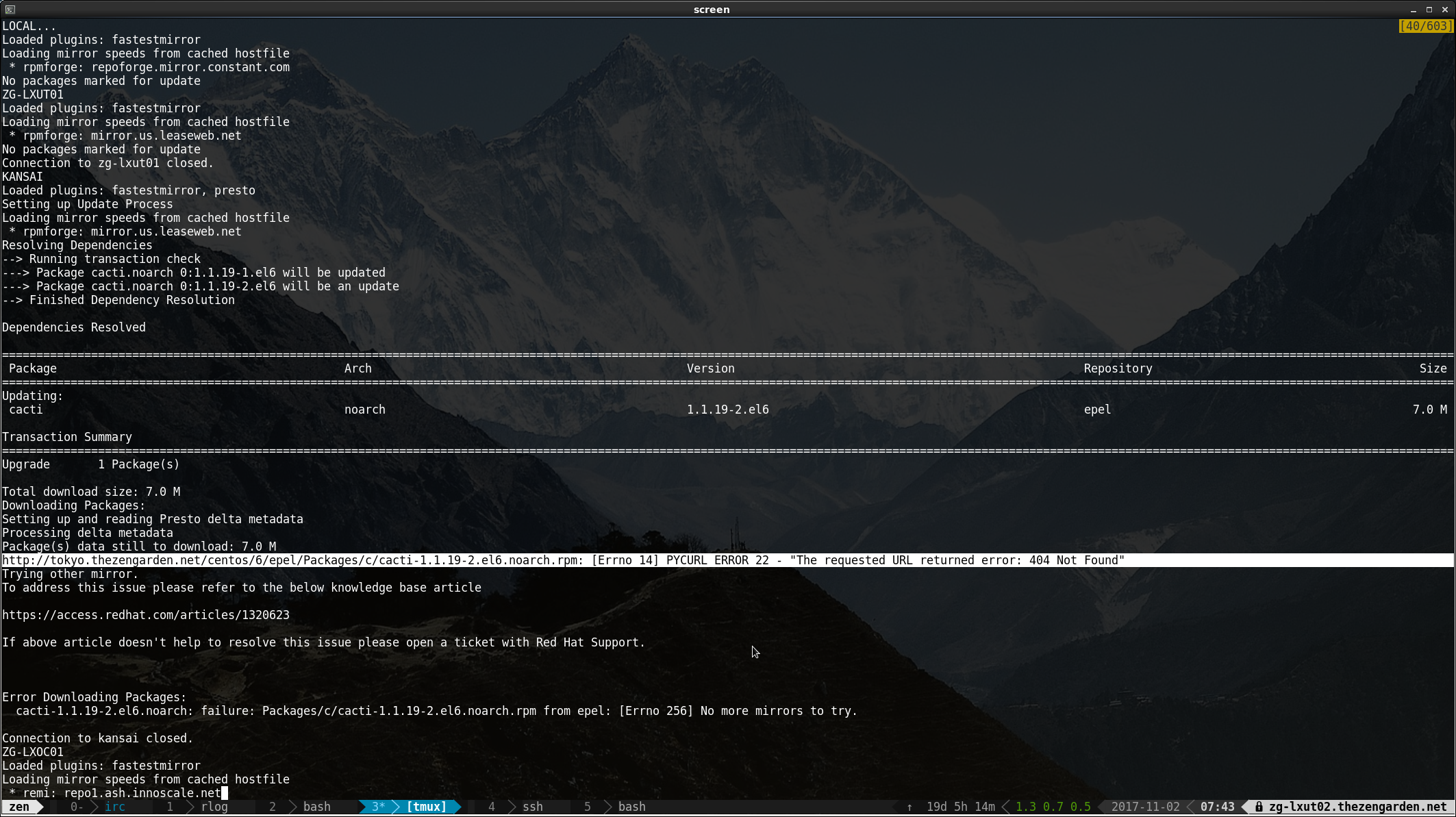Click the 'Setting up Update Process' line
This screenshot has width=1456, height=817.
(x=88, y=204)
